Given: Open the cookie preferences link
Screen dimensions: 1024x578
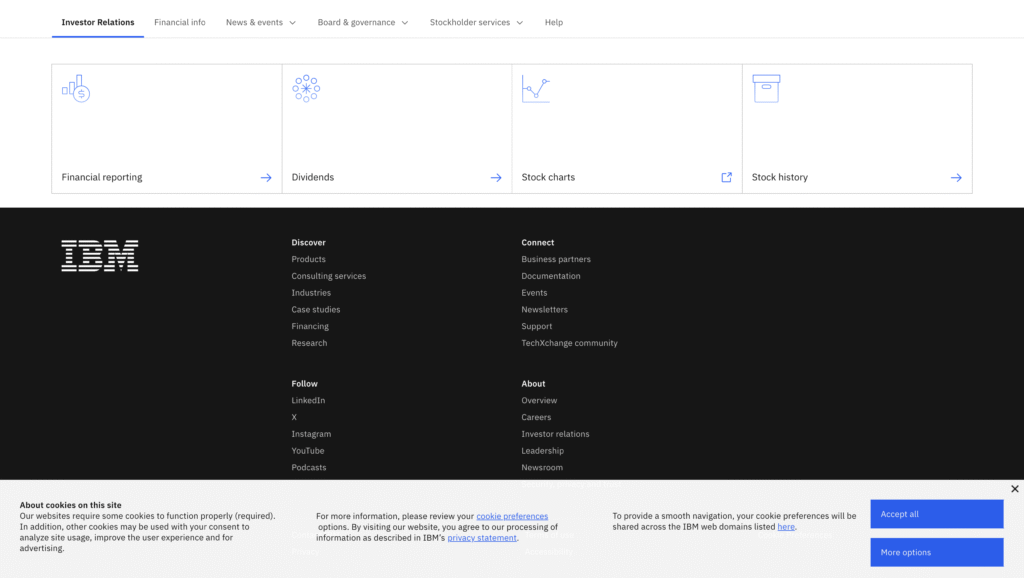Looking at the screenshot, I should point(512,516).
